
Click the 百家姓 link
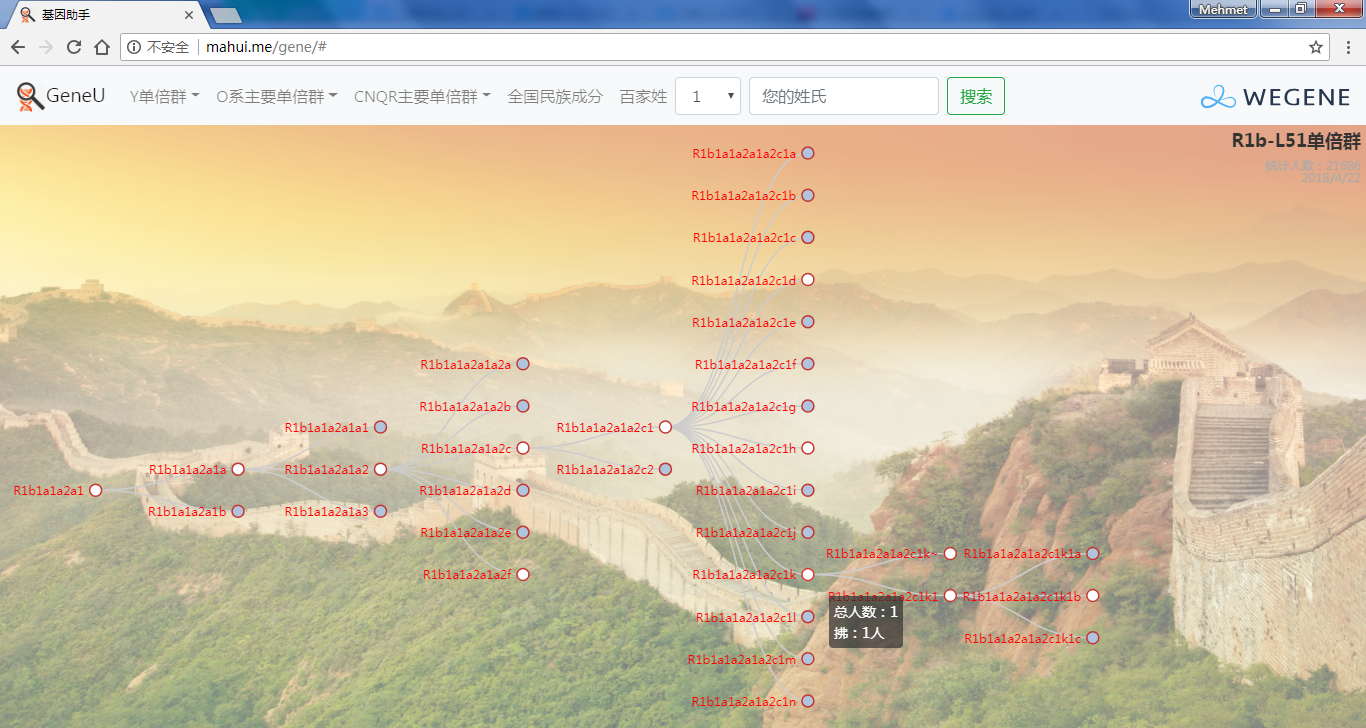click(643, 96)
